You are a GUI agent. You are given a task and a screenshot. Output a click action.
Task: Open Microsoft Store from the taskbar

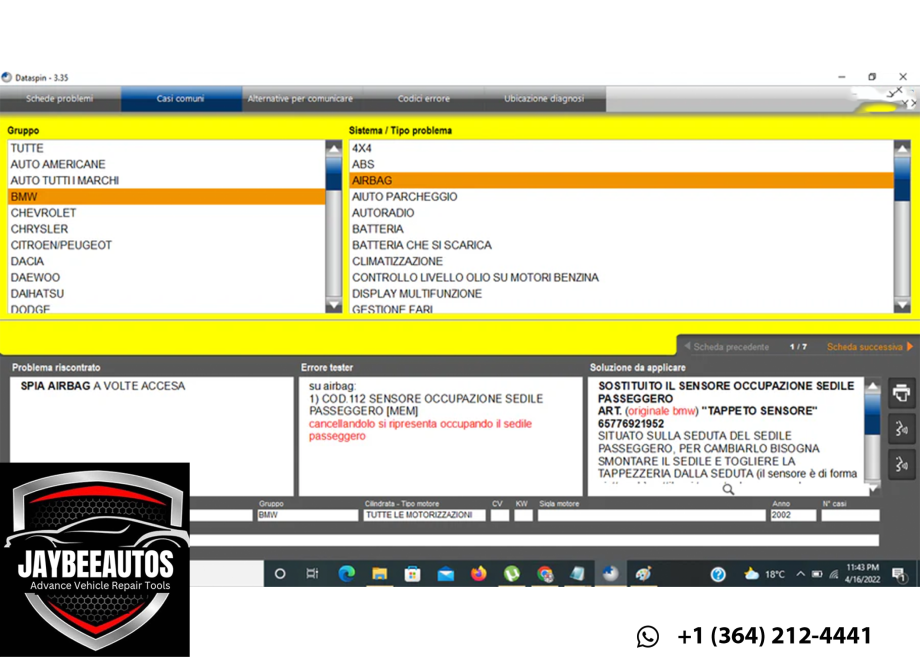pos(412,574)
